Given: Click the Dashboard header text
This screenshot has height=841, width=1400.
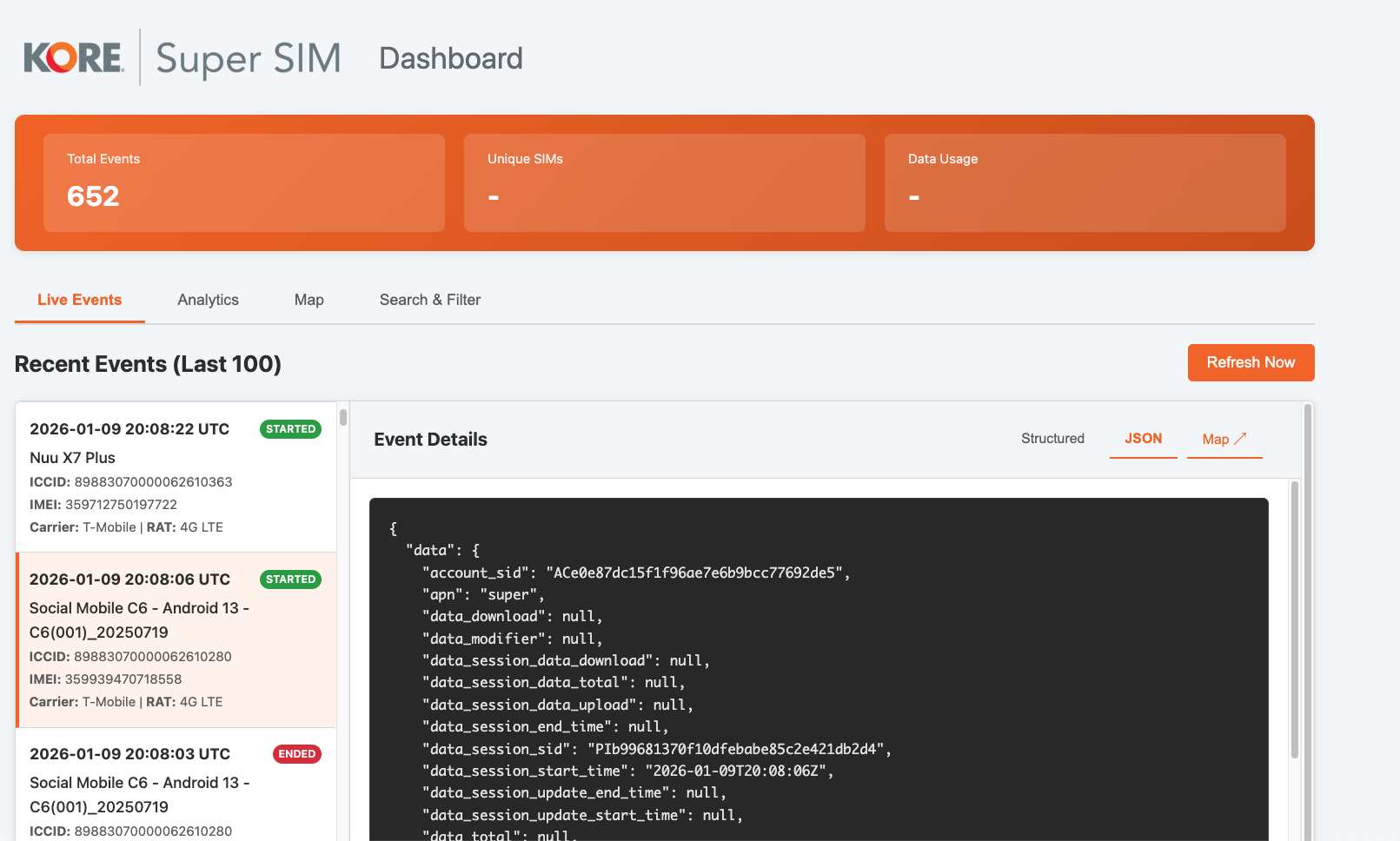Looking at the screenshot, I should pyautogui.click(x=451, y=58).
